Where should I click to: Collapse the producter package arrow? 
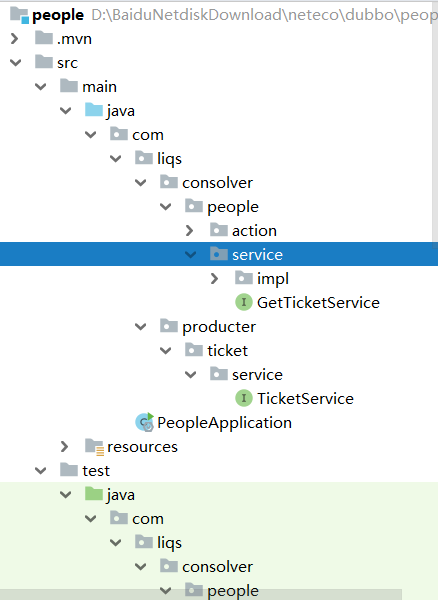click(x=141, y=326)
